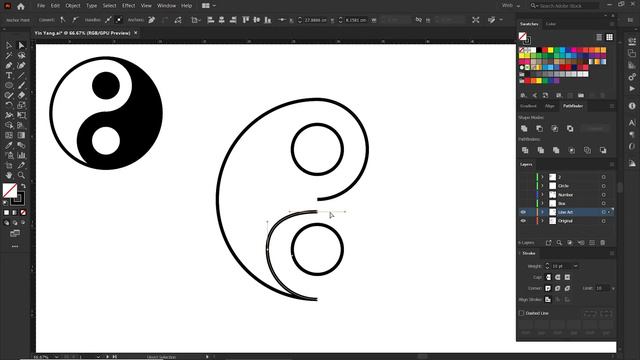Screen dimensions: 640x360
Task: Click the Search Adobe Stock field
Action: [x=564, y=6]
